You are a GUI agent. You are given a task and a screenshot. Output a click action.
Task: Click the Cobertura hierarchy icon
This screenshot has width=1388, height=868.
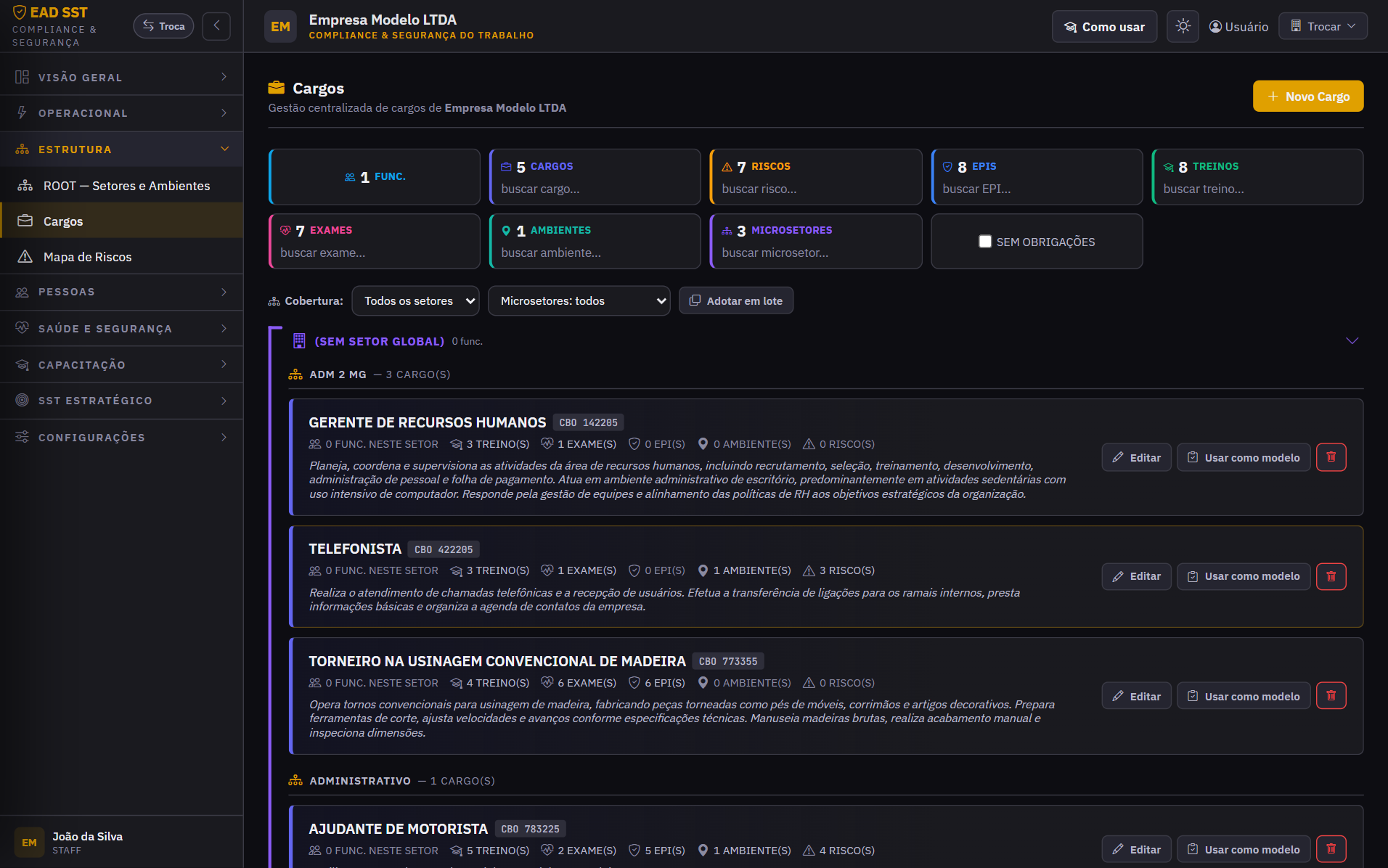[274, 301]
